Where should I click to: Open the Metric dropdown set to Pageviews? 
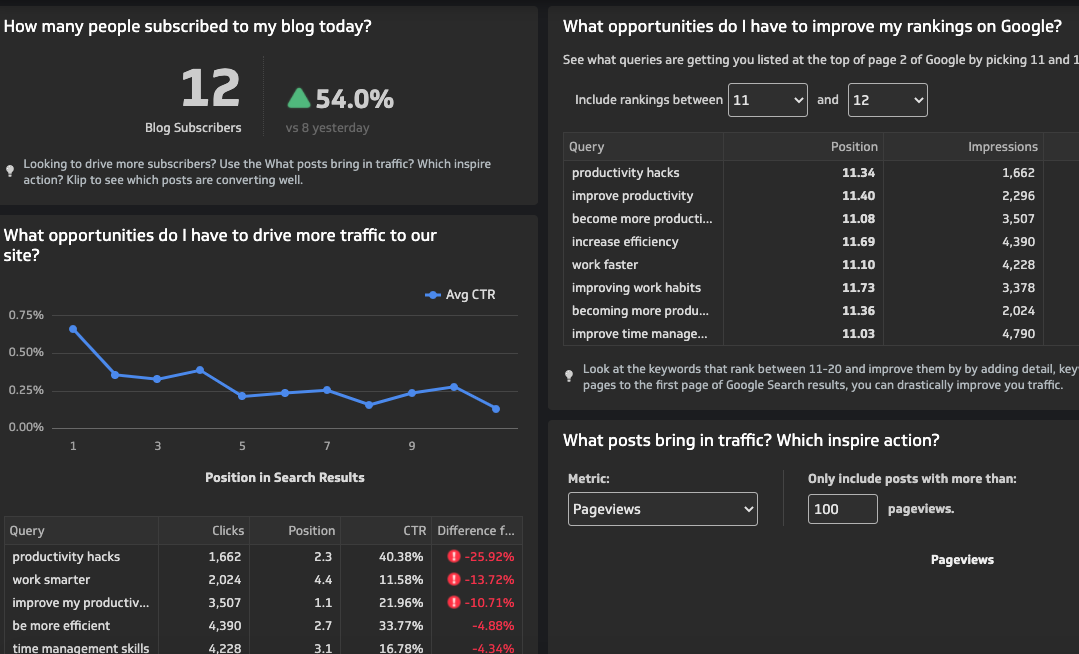pyautogui.click(x=663, y=509)
